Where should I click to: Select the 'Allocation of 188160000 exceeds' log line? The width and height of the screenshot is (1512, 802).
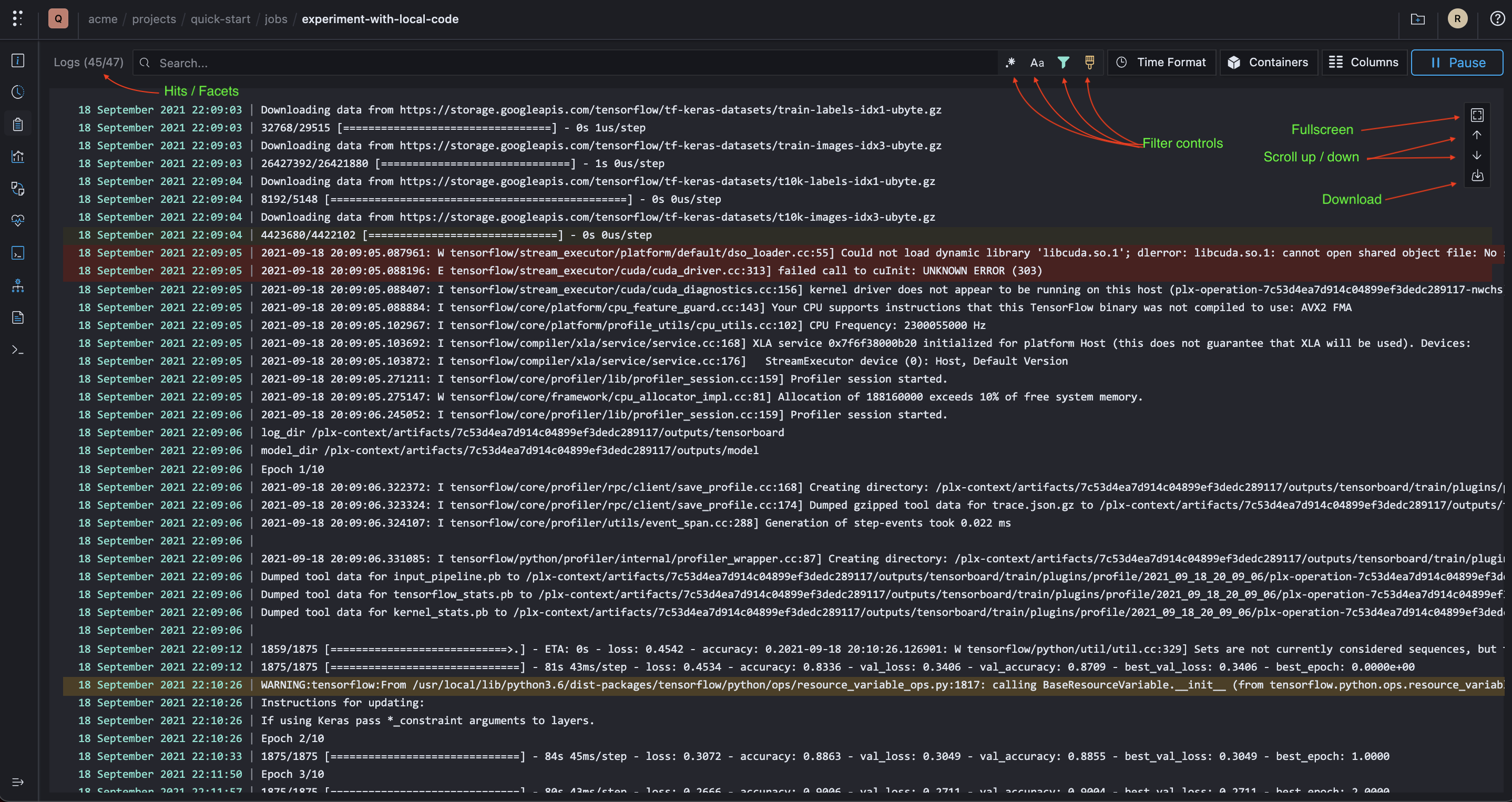click(x=778, y=397)
